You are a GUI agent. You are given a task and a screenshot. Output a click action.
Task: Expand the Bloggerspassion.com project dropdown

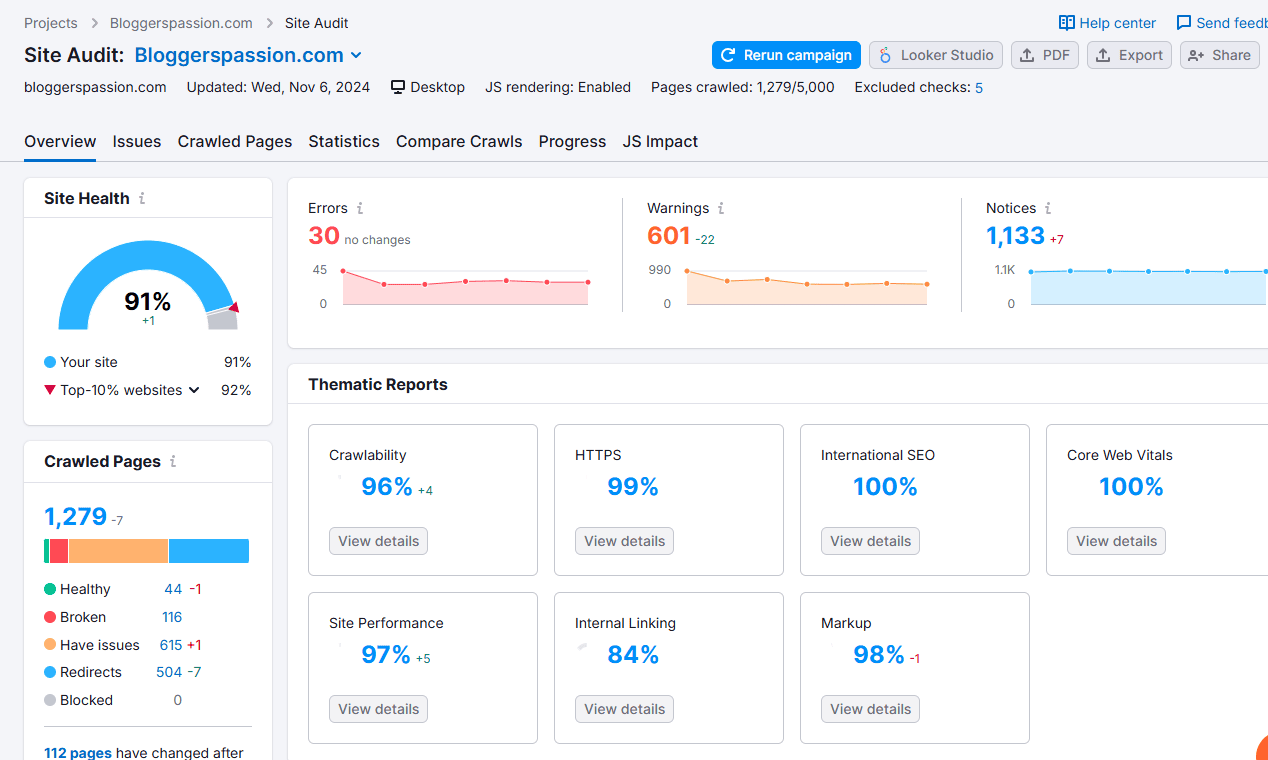click(x=358, y=55)
